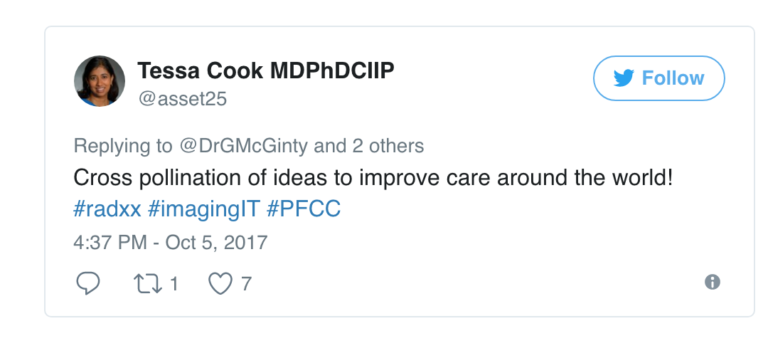Open the Tessa Cook MDPhDCIIP display name
The image size is (768, 363).
266,71
